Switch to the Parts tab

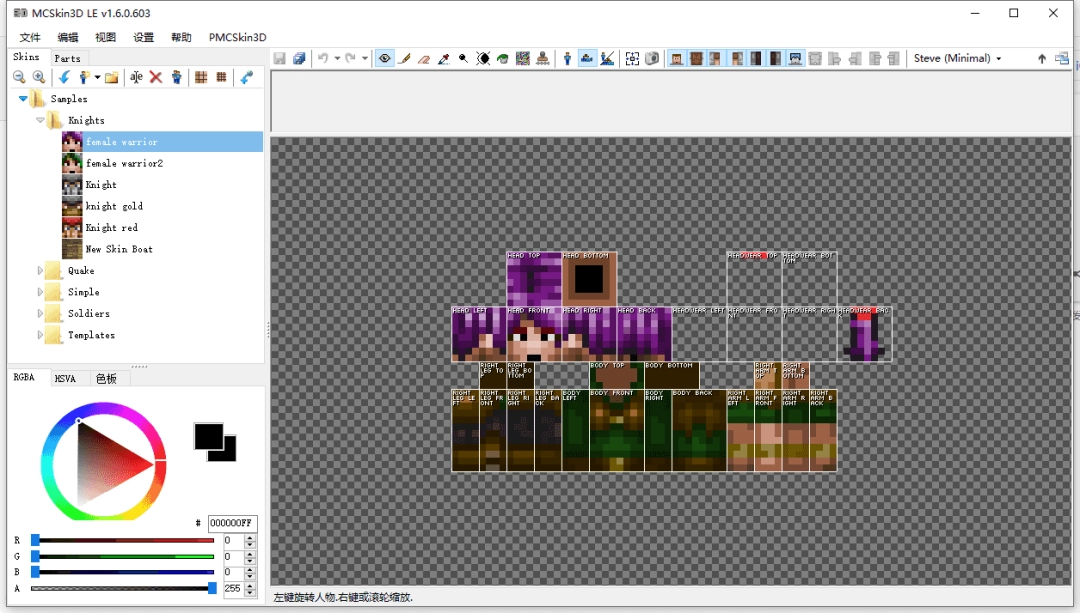pyautogui.click(x=69, y=57)
